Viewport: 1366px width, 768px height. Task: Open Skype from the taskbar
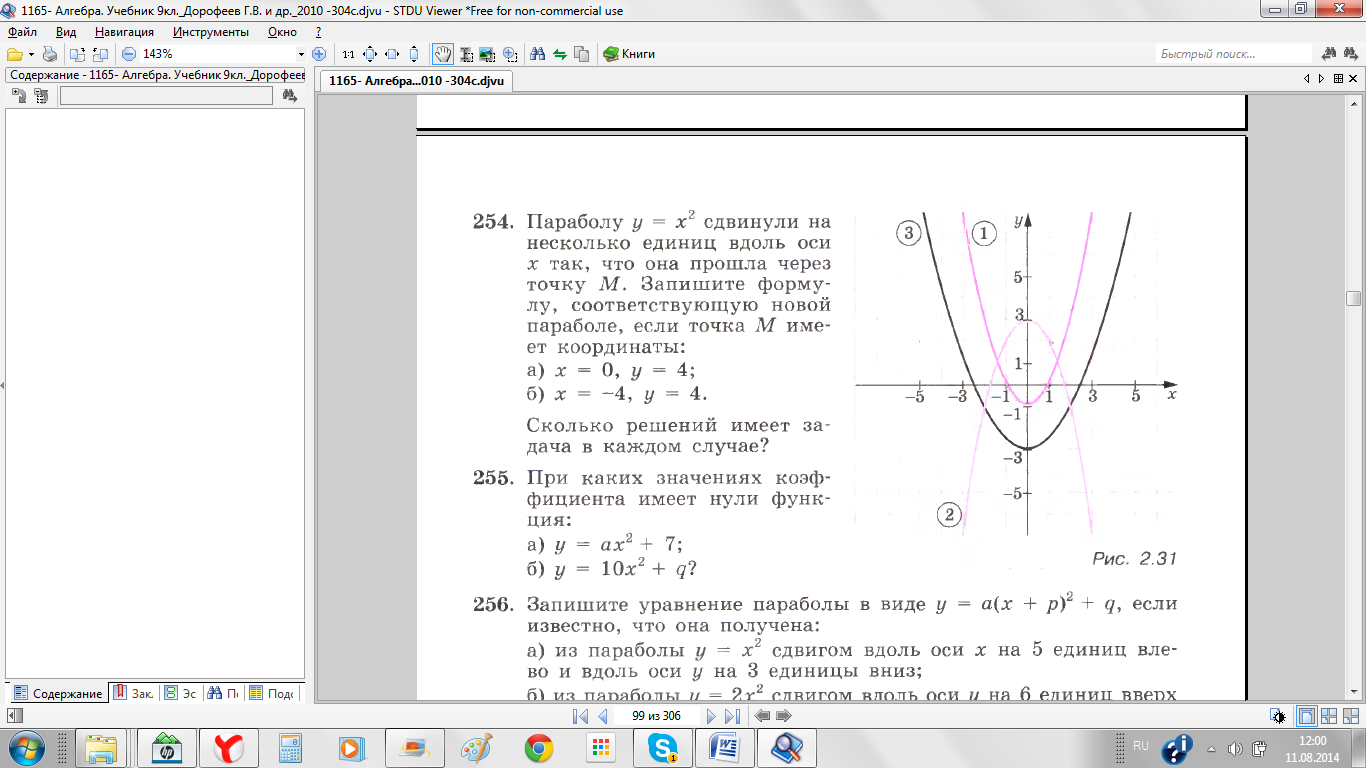point(663,747)
